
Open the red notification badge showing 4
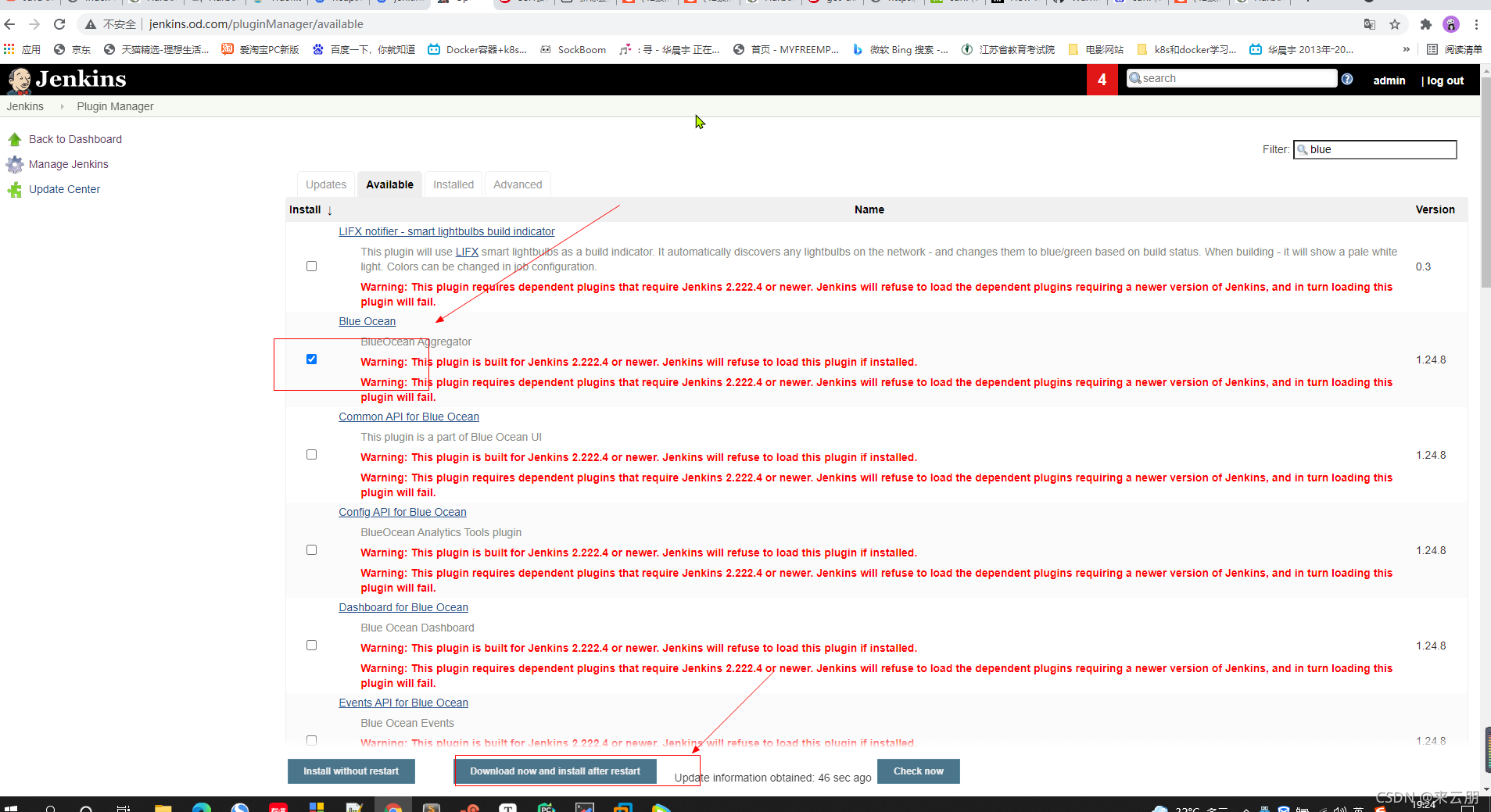[x=1102, y=80]
